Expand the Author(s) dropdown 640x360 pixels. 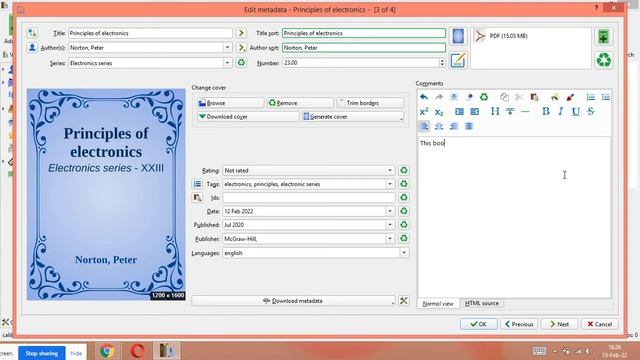click(x=227, y=47)
